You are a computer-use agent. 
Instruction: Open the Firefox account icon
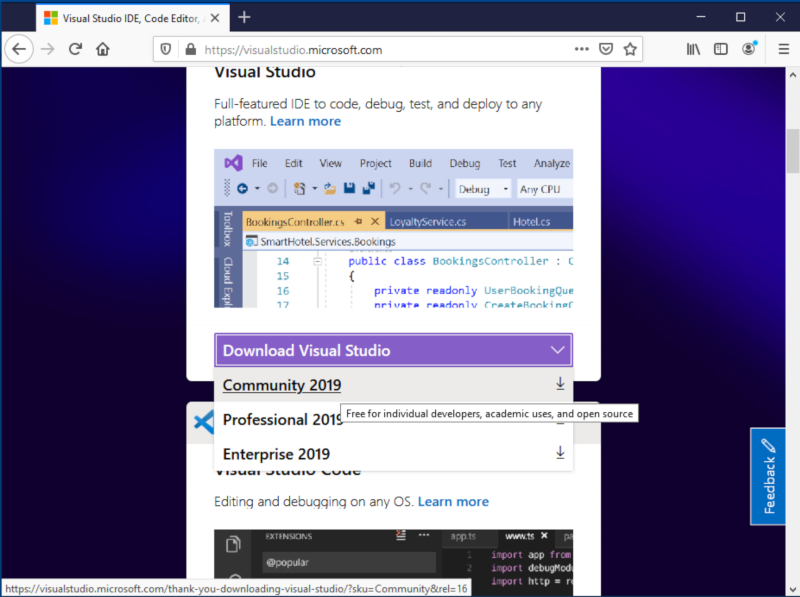pyautogui.click(x=748, y=48)
